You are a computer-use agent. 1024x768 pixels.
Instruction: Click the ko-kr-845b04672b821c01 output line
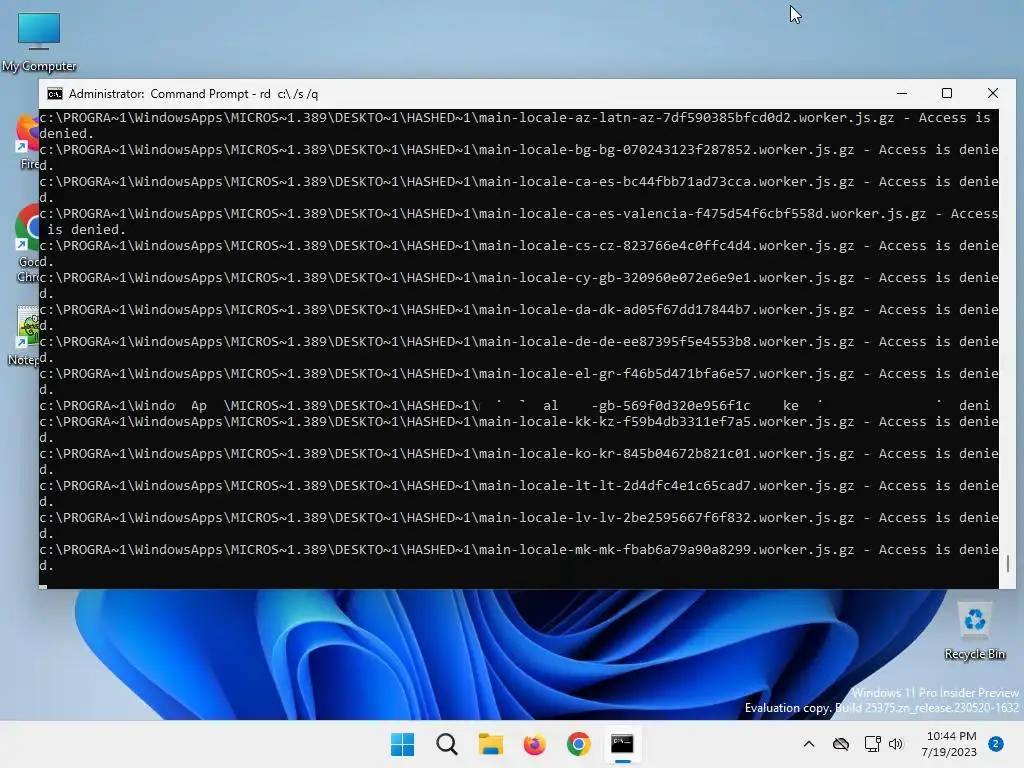[x=519, y=462]
